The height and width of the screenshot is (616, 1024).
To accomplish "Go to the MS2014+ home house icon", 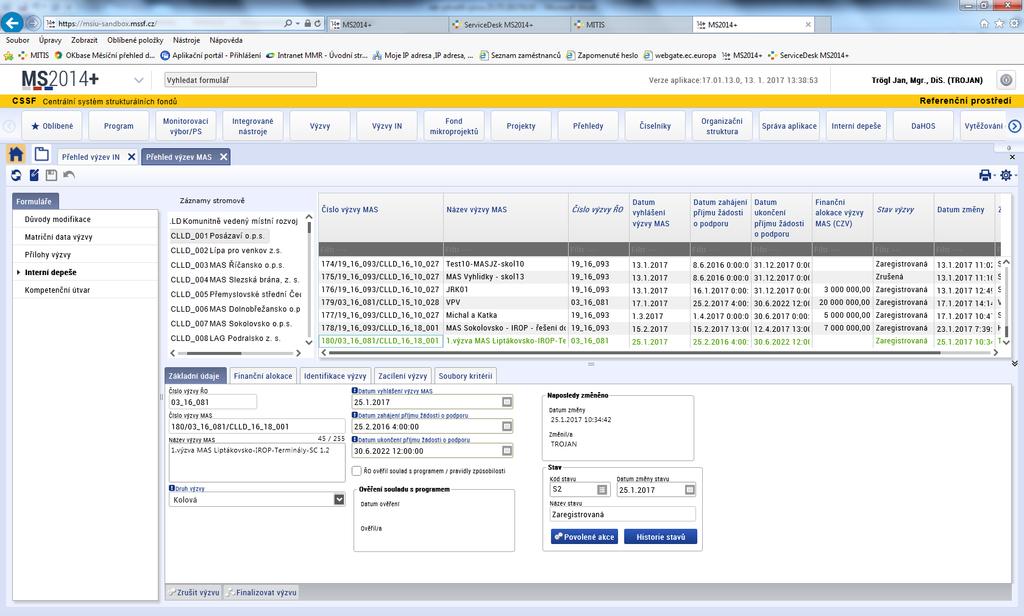I will 16,155.
